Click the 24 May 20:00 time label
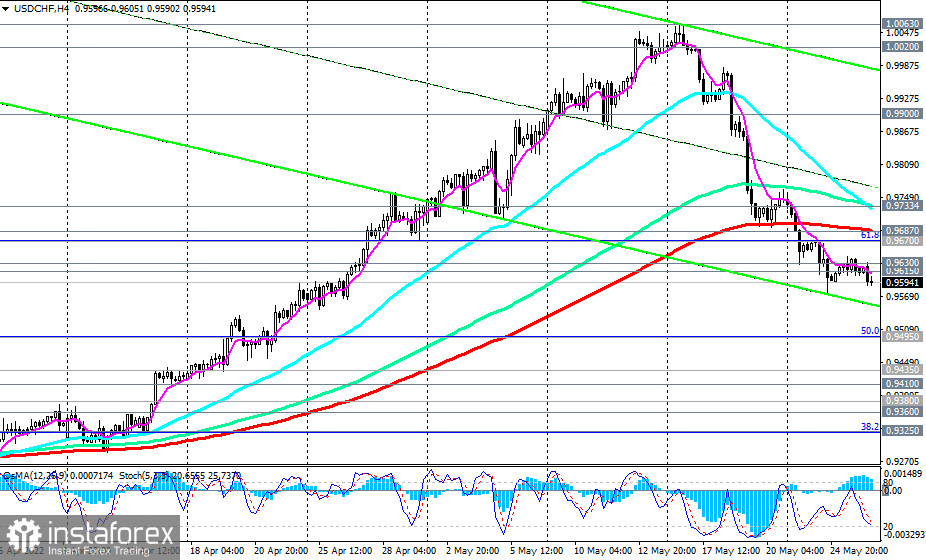Image resolution: width=926 pixels, height=560 pixels. pos(857,551)
